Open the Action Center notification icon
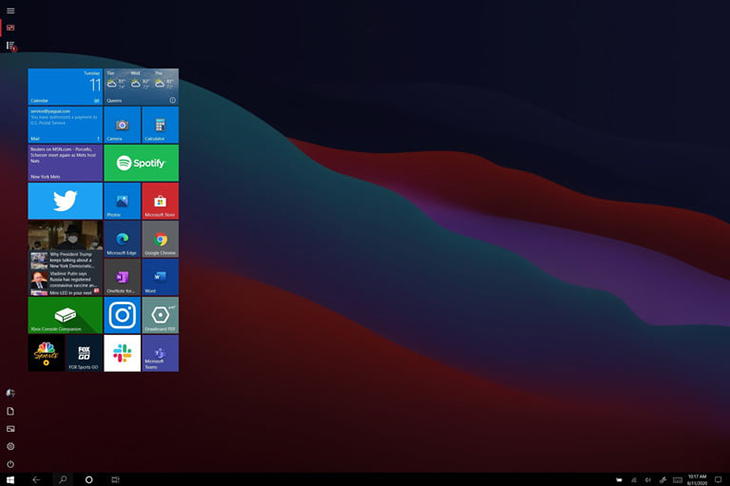The height and width of the screenshot is (486, 730). click(718, 480)
